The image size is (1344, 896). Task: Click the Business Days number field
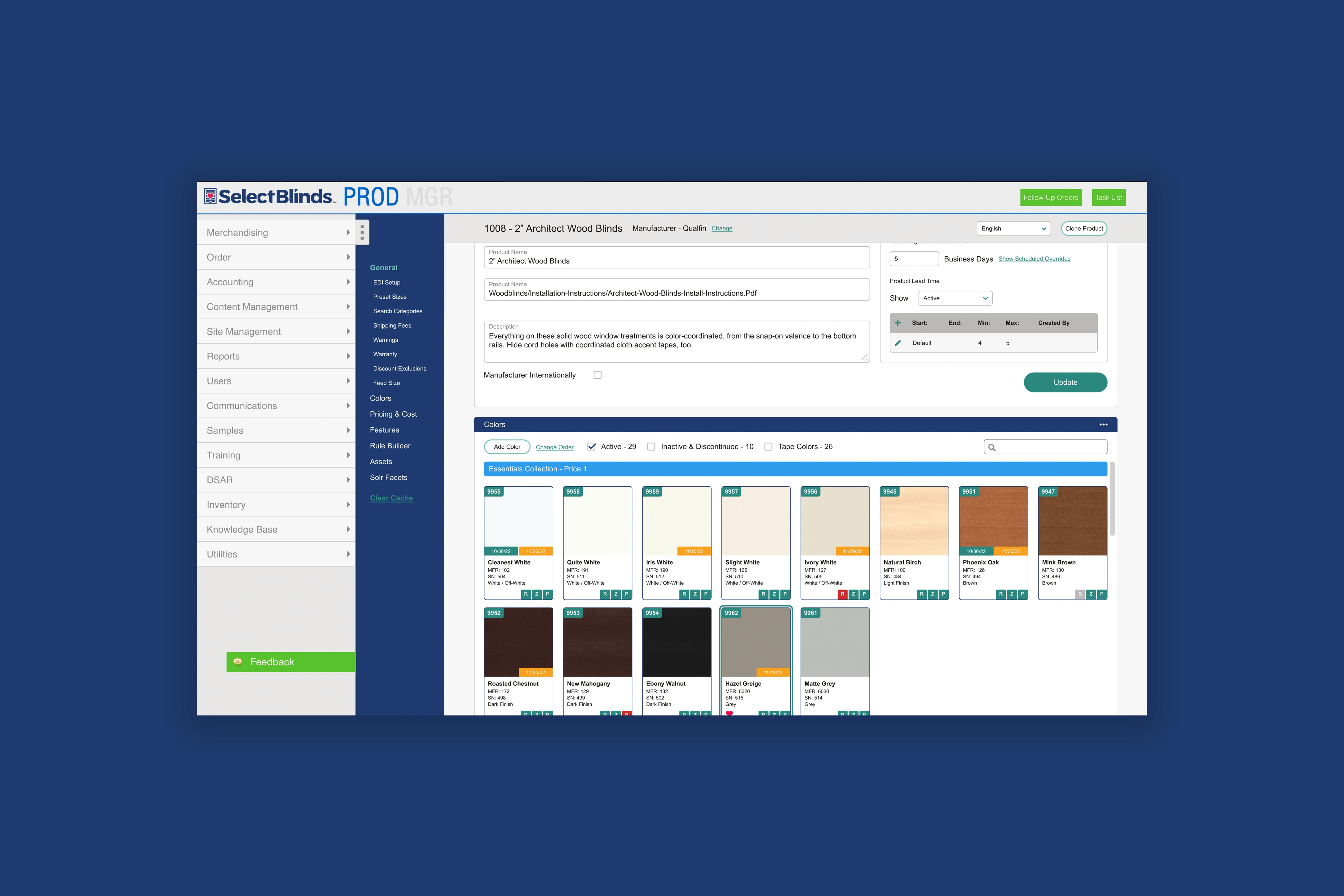point(914,259)
